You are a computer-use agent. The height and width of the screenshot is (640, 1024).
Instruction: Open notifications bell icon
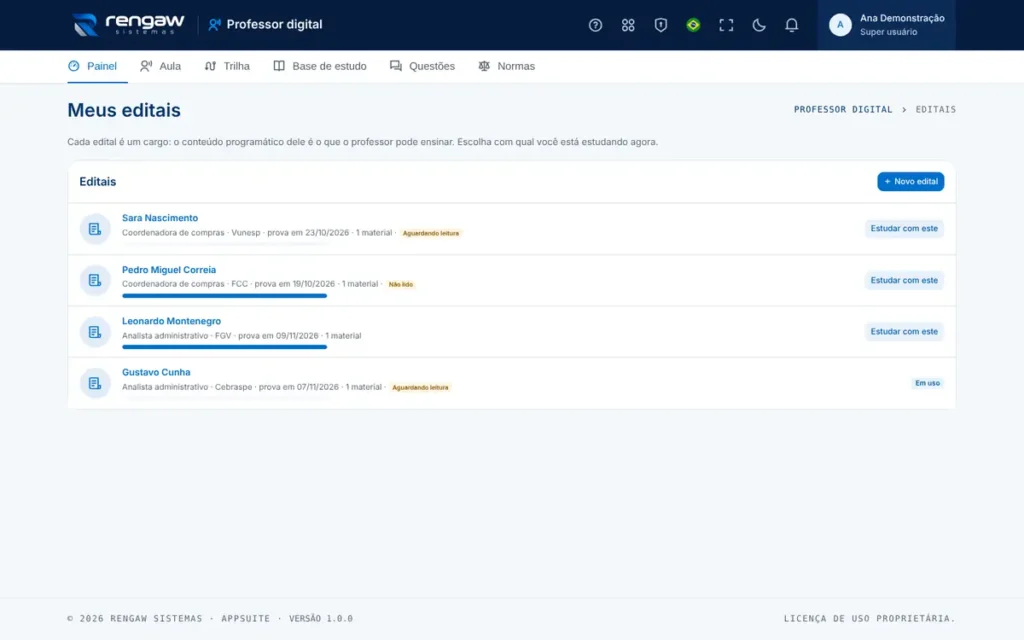pos(791,25)
